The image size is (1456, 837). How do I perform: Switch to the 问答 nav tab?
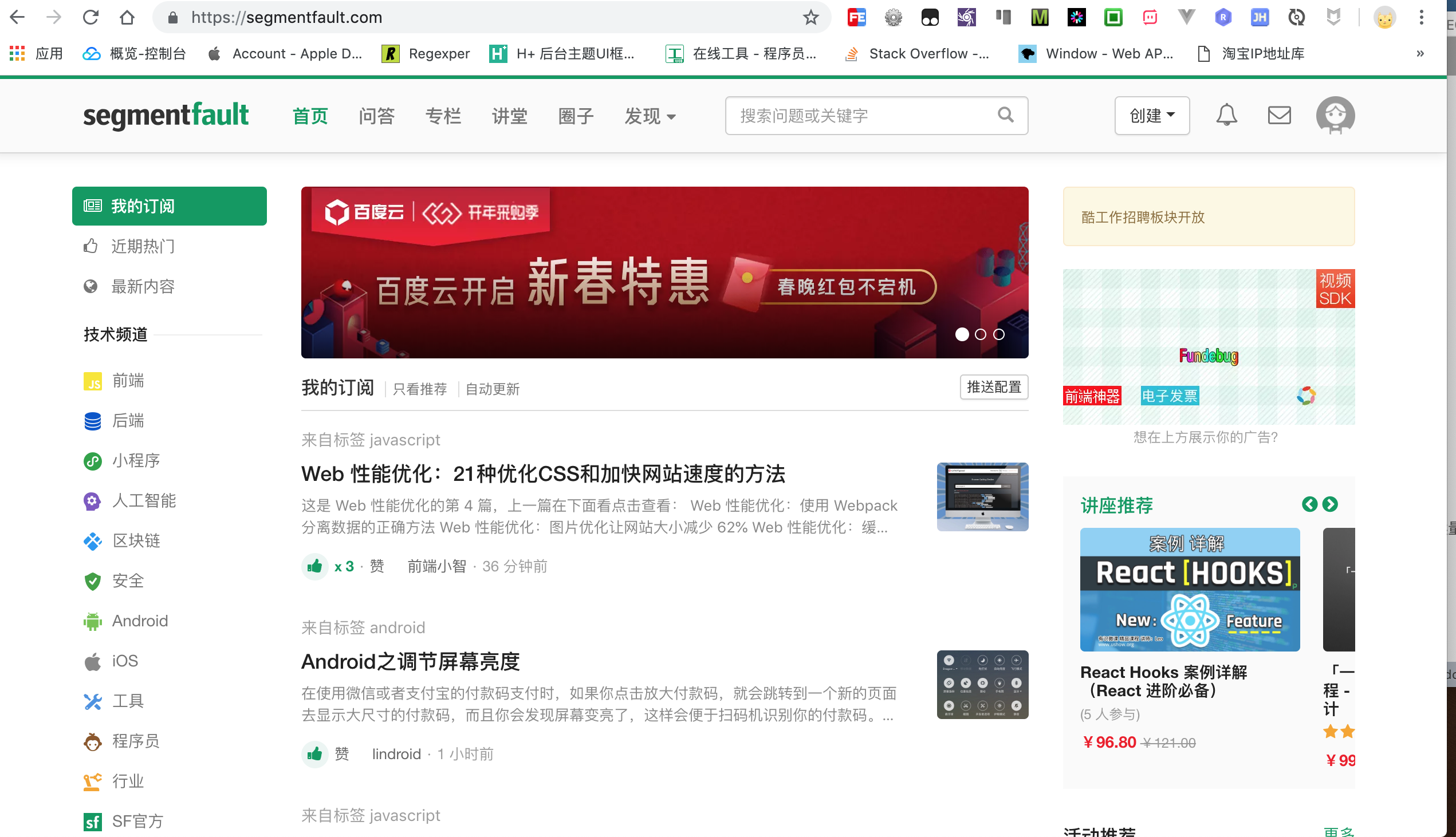pos(376,117)
